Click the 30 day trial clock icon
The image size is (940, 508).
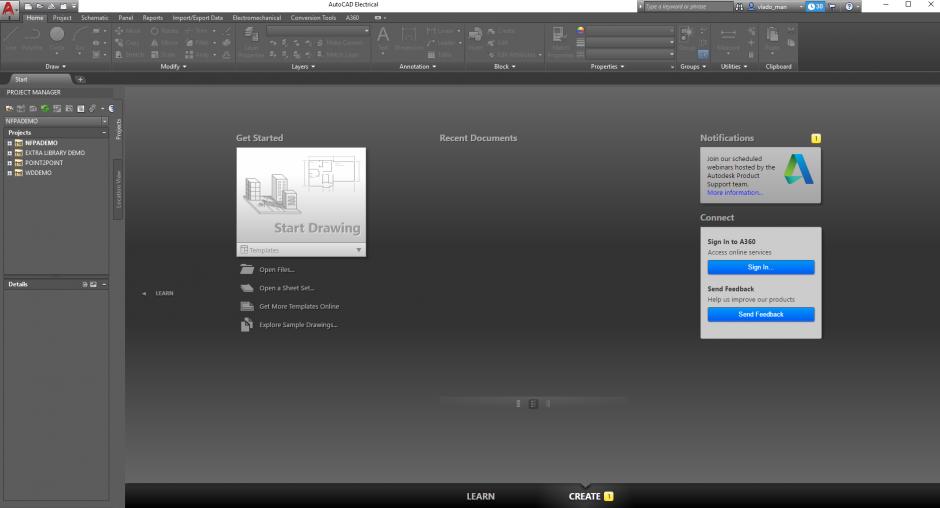pyautogui.click(x=815, y=7)
